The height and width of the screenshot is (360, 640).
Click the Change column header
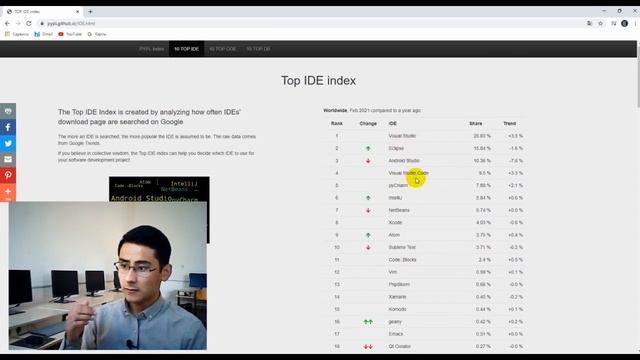click(x=368, y=123)
